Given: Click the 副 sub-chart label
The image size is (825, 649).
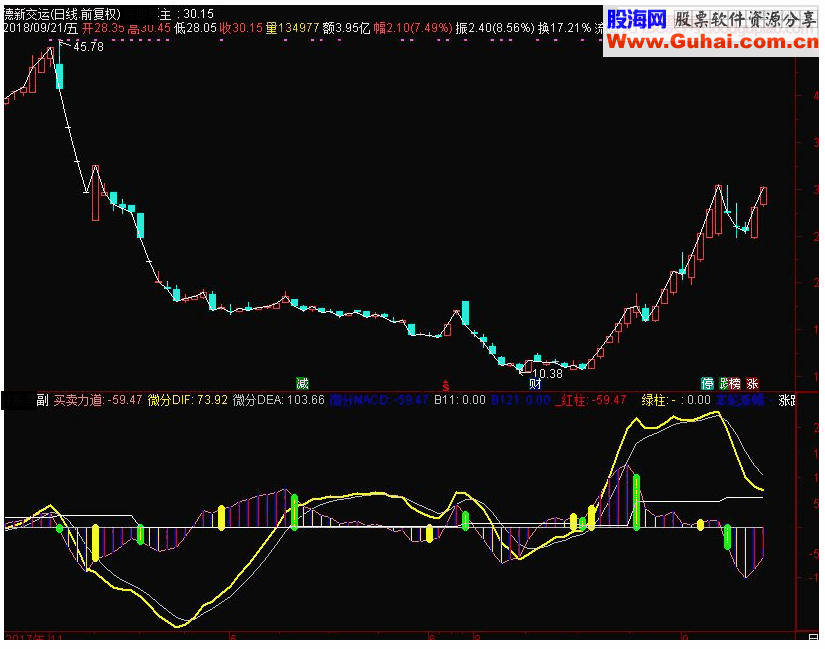Looking at the screenshot, I should [x=42, y=400].
